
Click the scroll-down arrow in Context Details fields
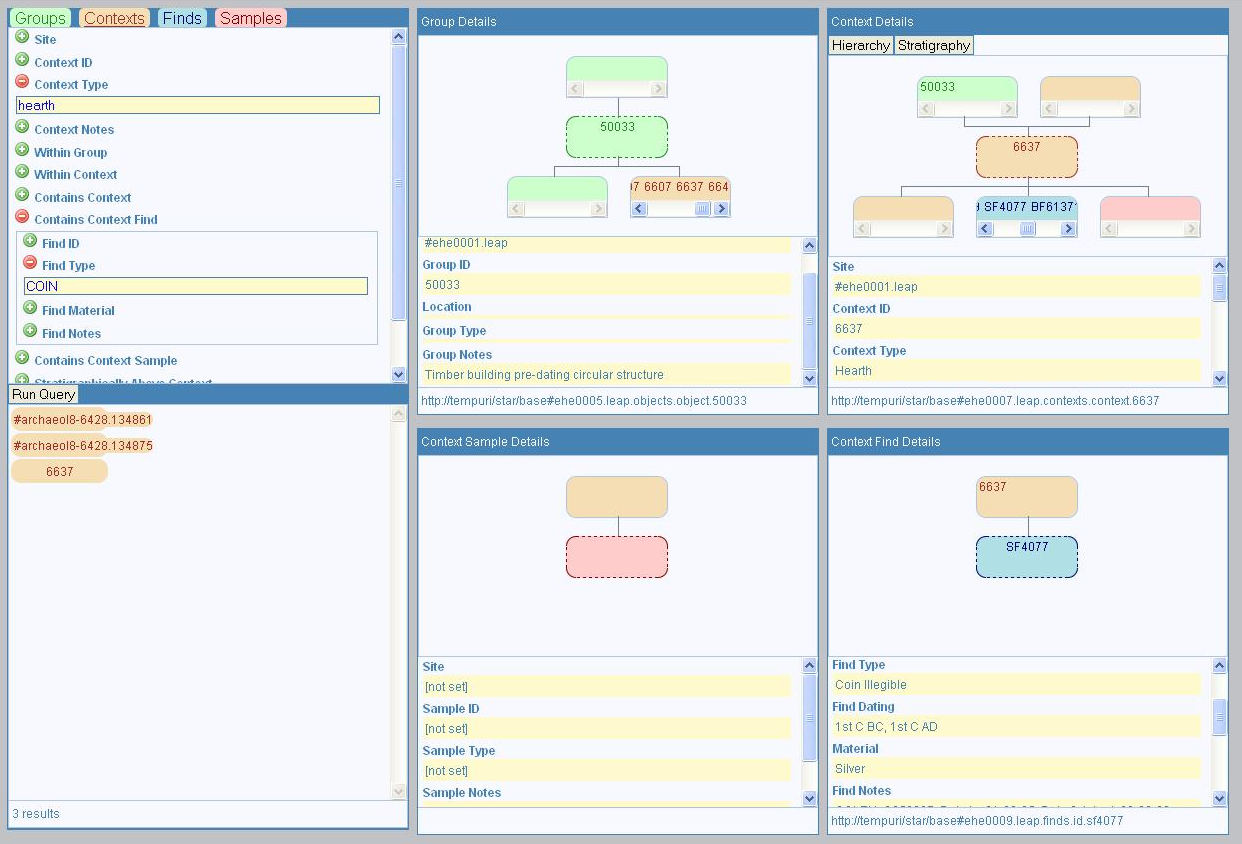1219,377
